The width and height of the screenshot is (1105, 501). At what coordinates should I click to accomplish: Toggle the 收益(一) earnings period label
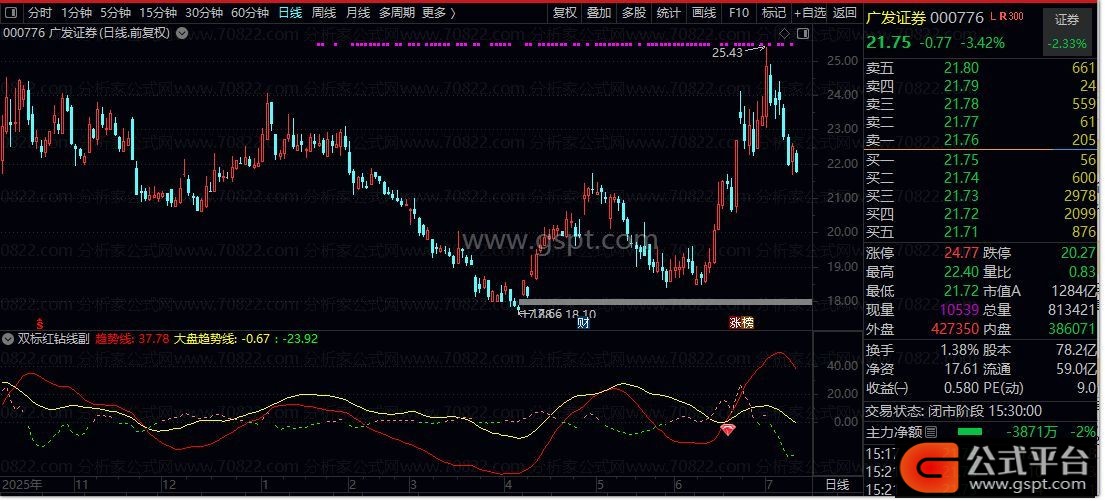[887, 388]
